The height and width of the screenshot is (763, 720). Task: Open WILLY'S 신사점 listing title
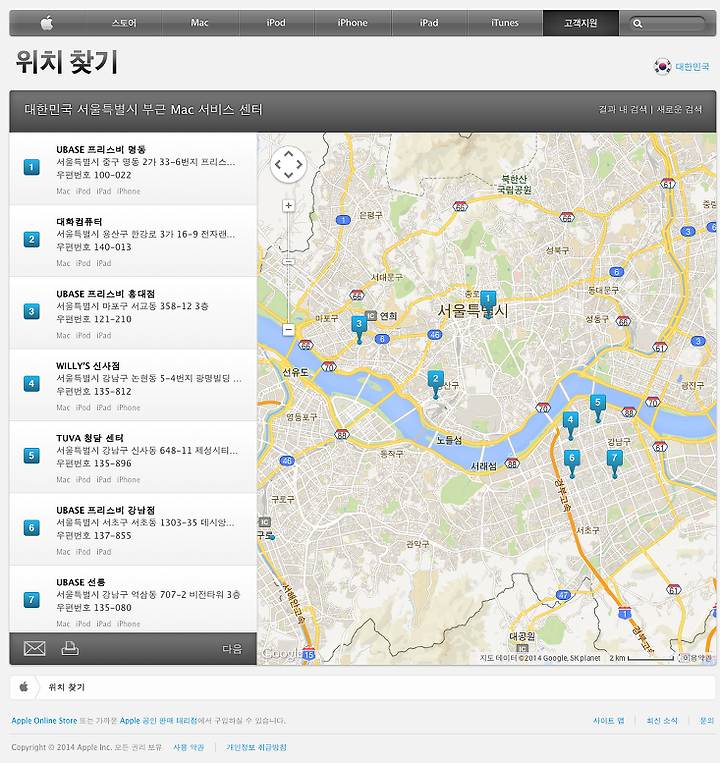click(x=88, y=366)
